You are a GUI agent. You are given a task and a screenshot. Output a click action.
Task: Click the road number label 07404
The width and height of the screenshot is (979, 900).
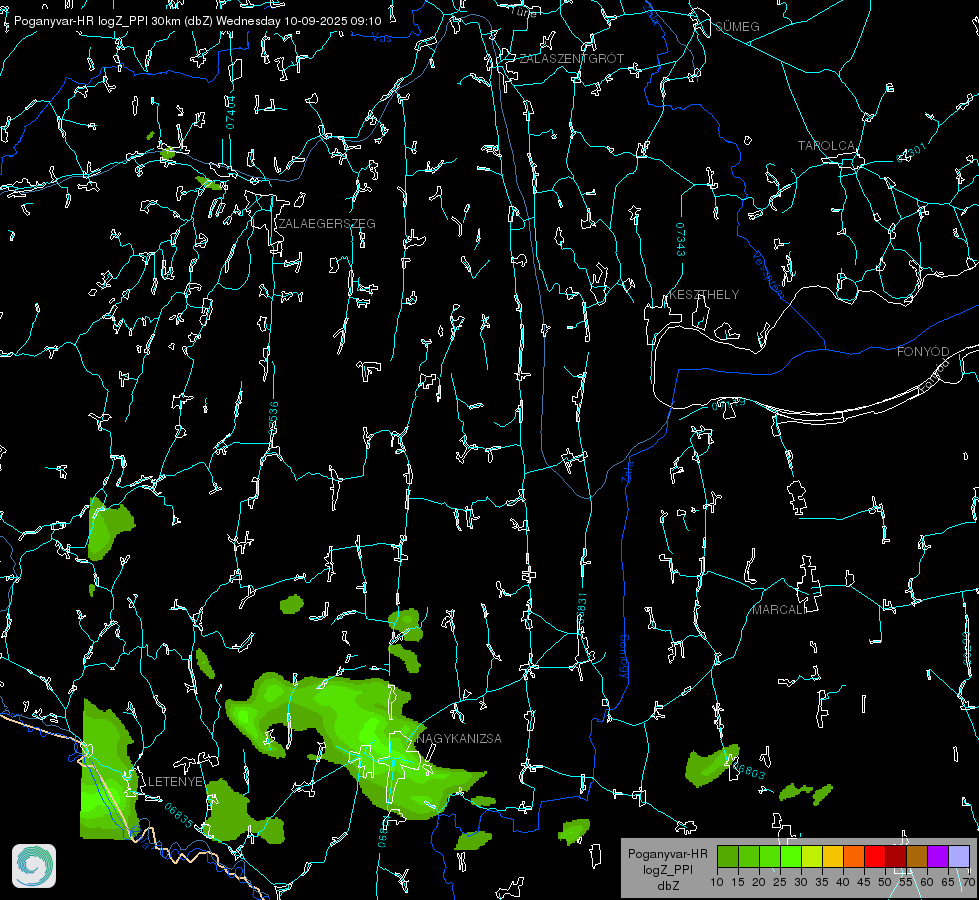point(230,113)
